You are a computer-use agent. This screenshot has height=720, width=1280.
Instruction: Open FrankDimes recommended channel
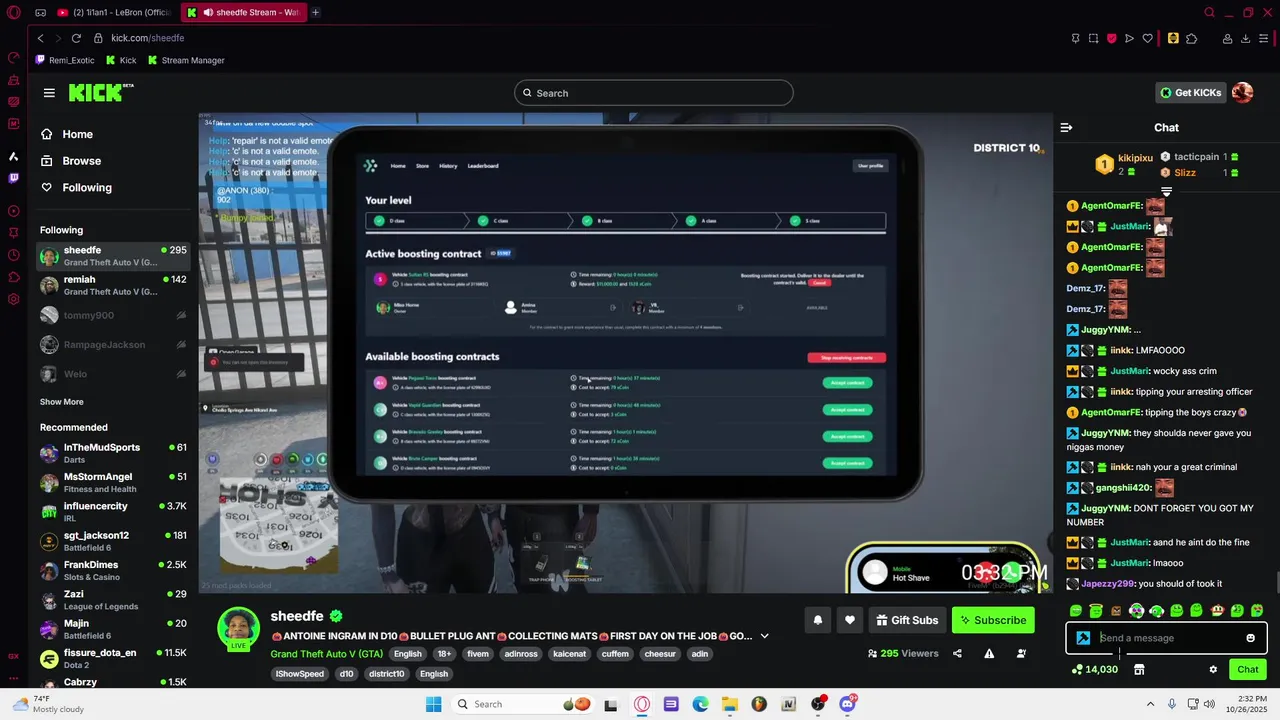(x=114, y=571)
